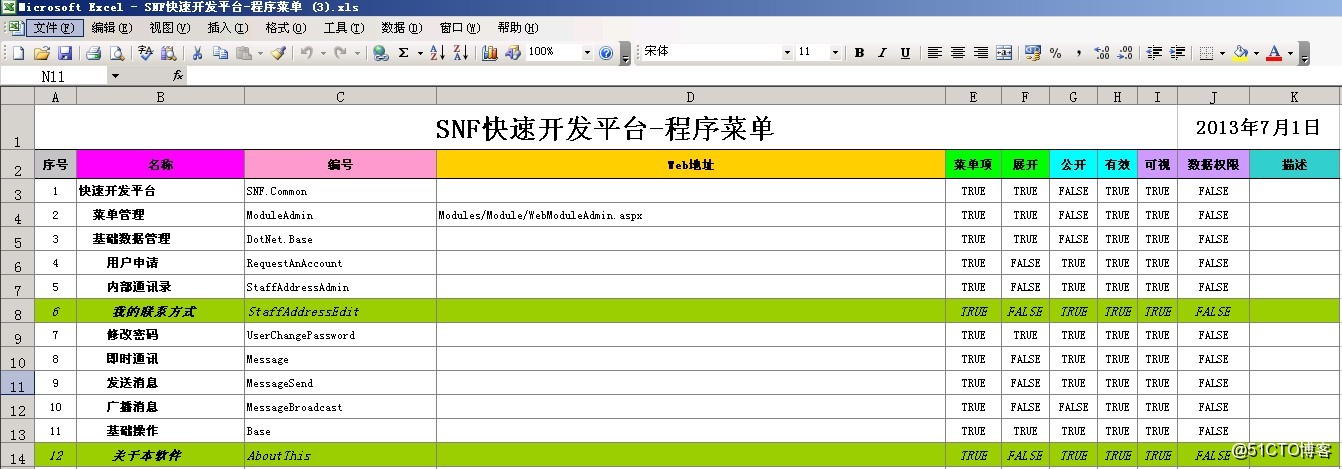Click inside the Name Box showing N11

click(x=54, y=76)
